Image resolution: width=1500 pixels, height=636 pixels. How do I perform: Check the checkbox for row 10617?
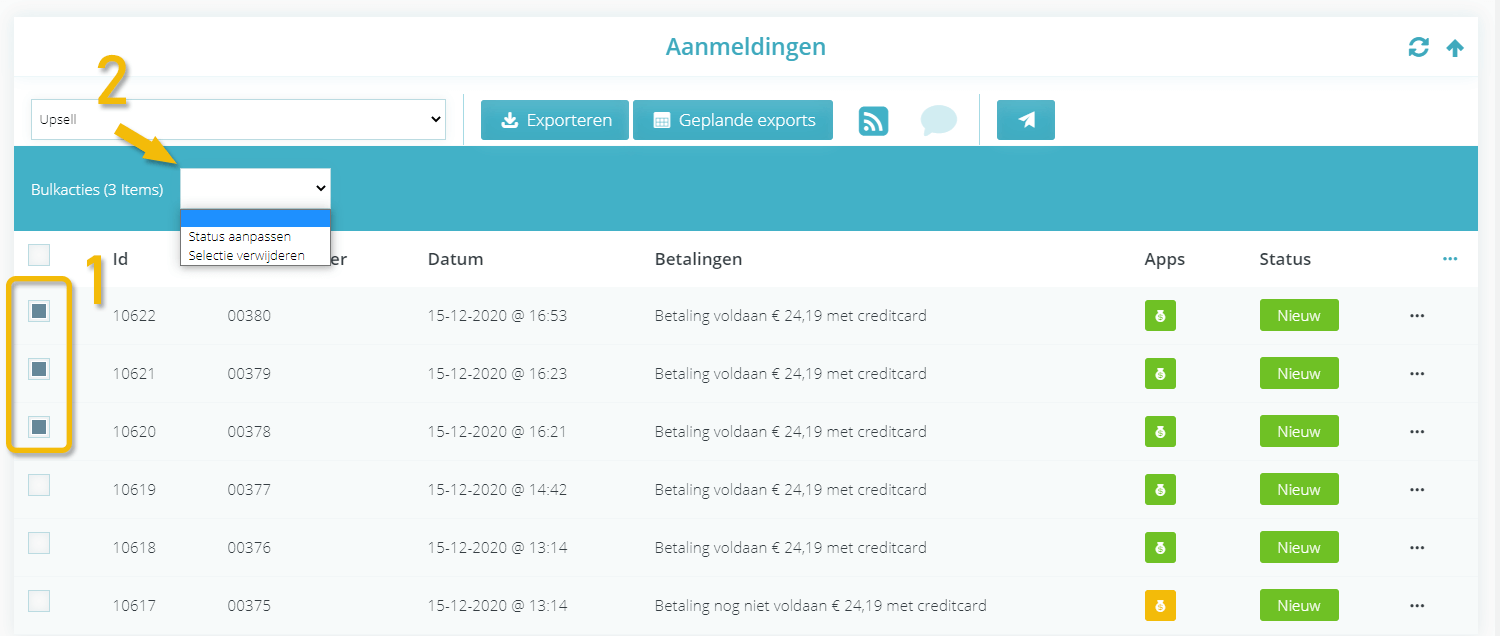tap(39, 601)
